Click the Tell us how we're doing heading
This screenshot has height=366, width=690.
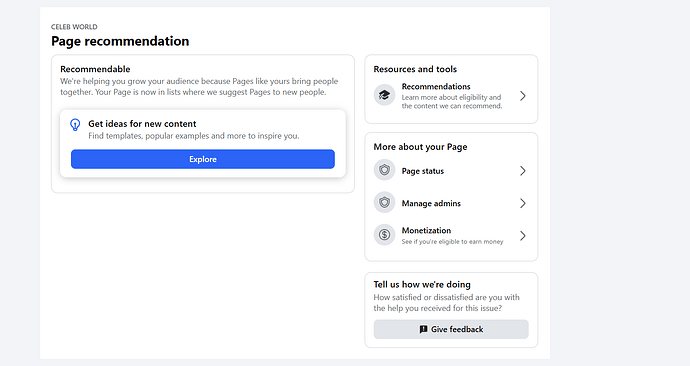422,285
